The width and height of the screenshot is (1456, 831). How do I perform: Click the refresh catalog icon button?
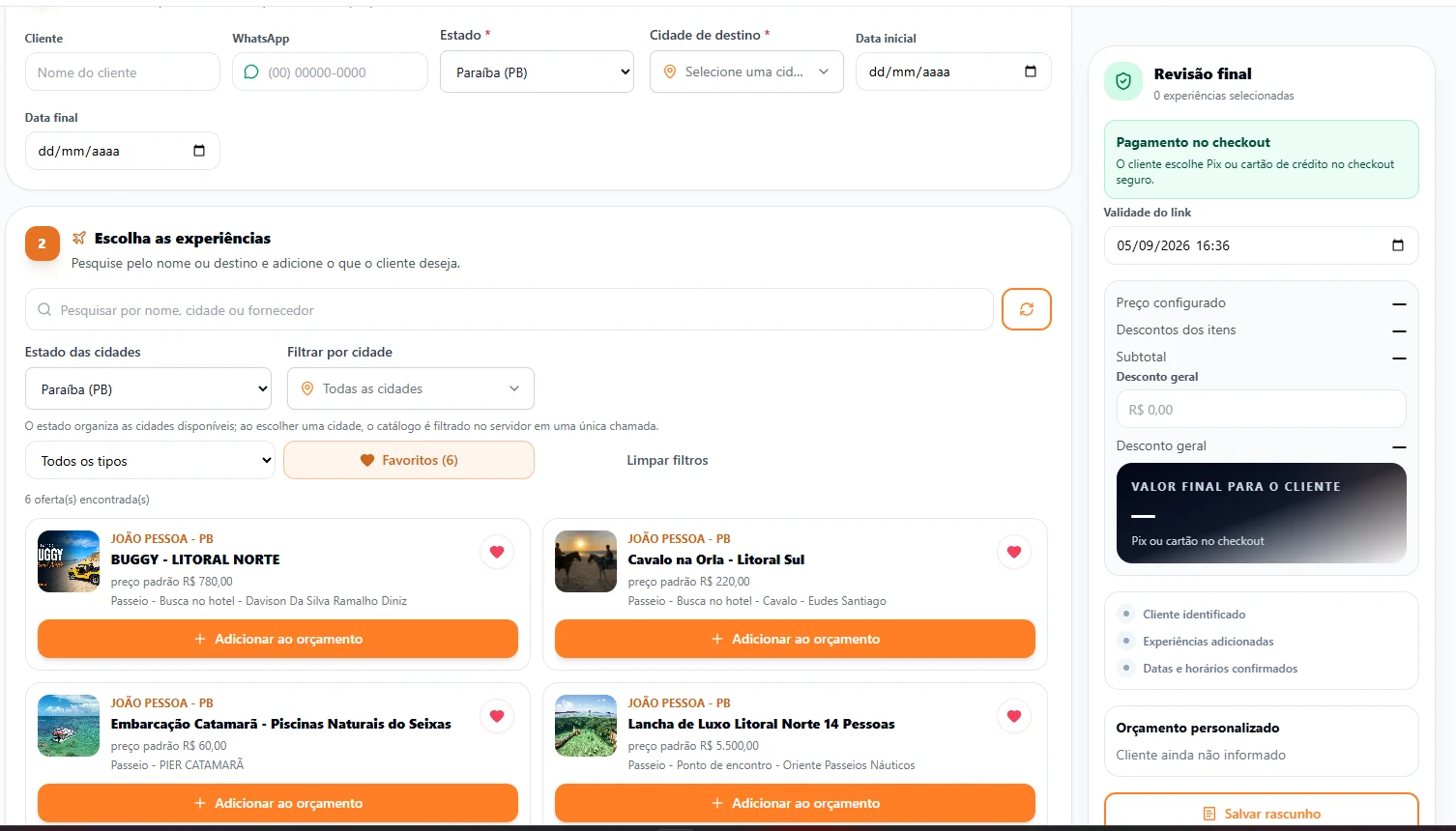(1026, 309)
